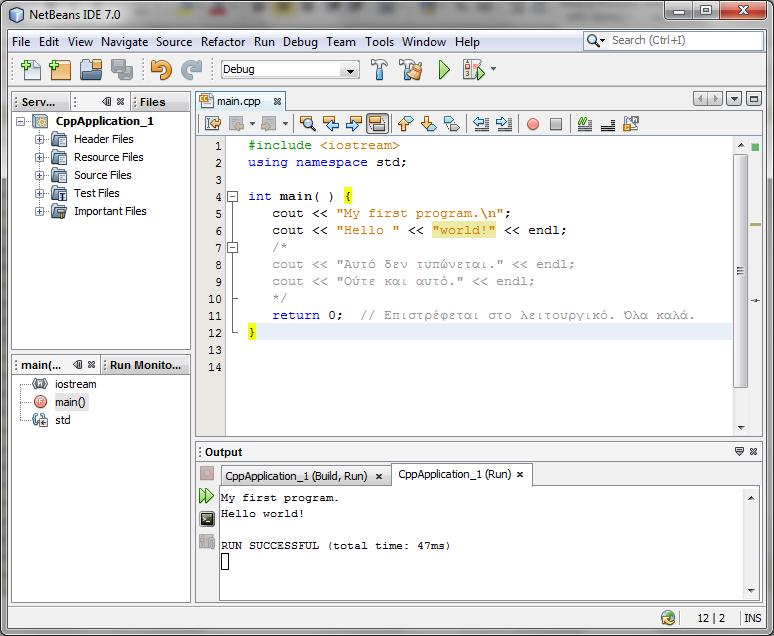The width and height of the screenshot is (774, 636).
Task: Collapse comment block fold on line 7
Action: coord(232,247)
